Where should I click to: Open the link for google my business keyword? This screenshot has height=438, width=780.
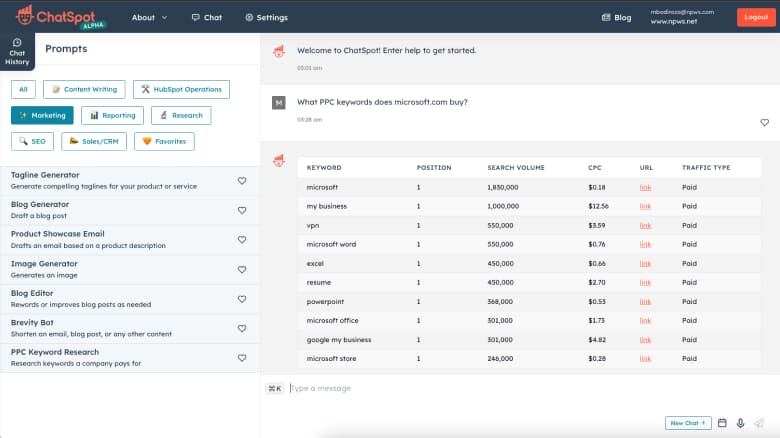645,339
